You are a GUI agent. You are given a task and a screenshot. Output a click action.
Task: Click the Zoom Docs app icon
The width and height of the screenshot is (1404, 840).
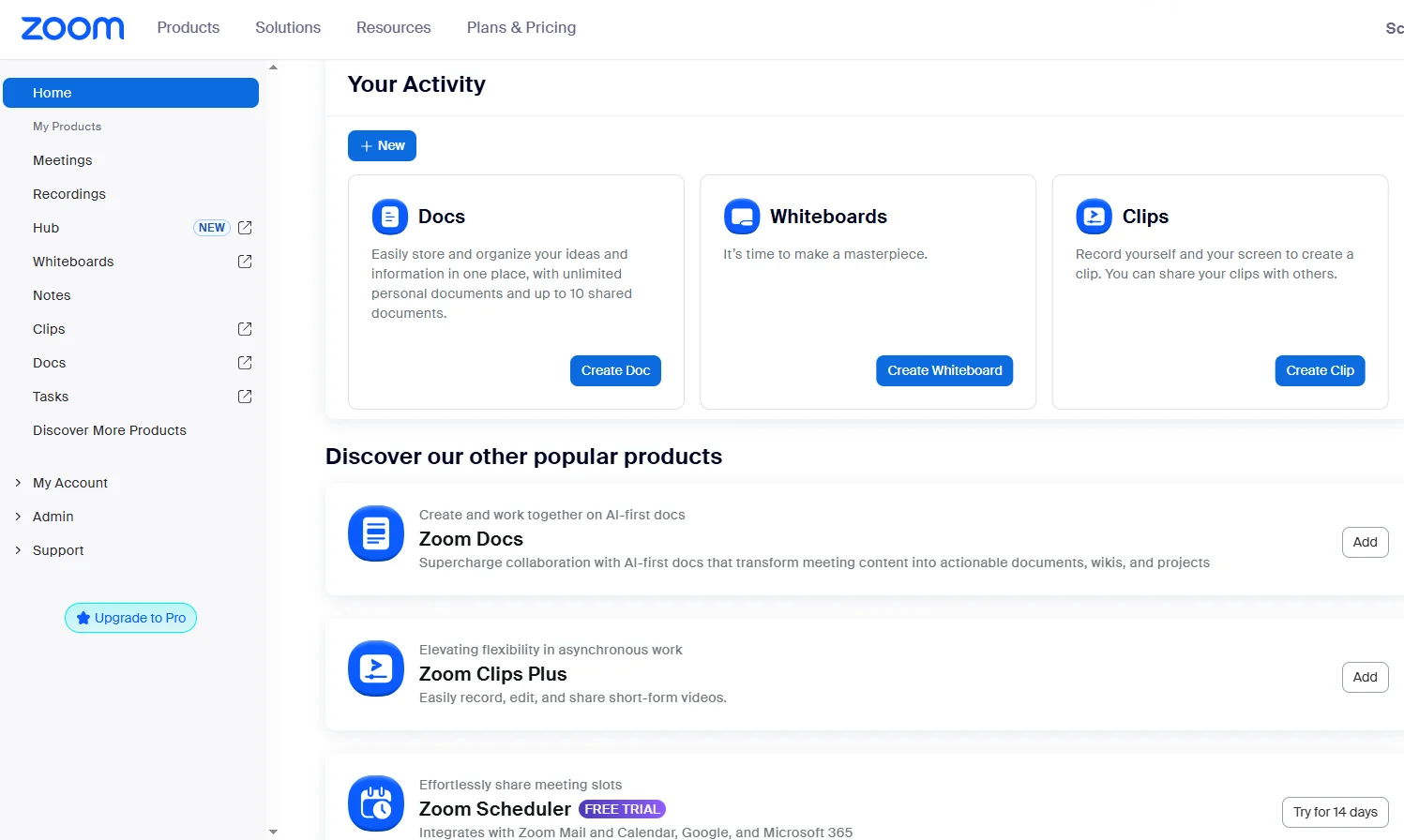(x=375, y=532)
